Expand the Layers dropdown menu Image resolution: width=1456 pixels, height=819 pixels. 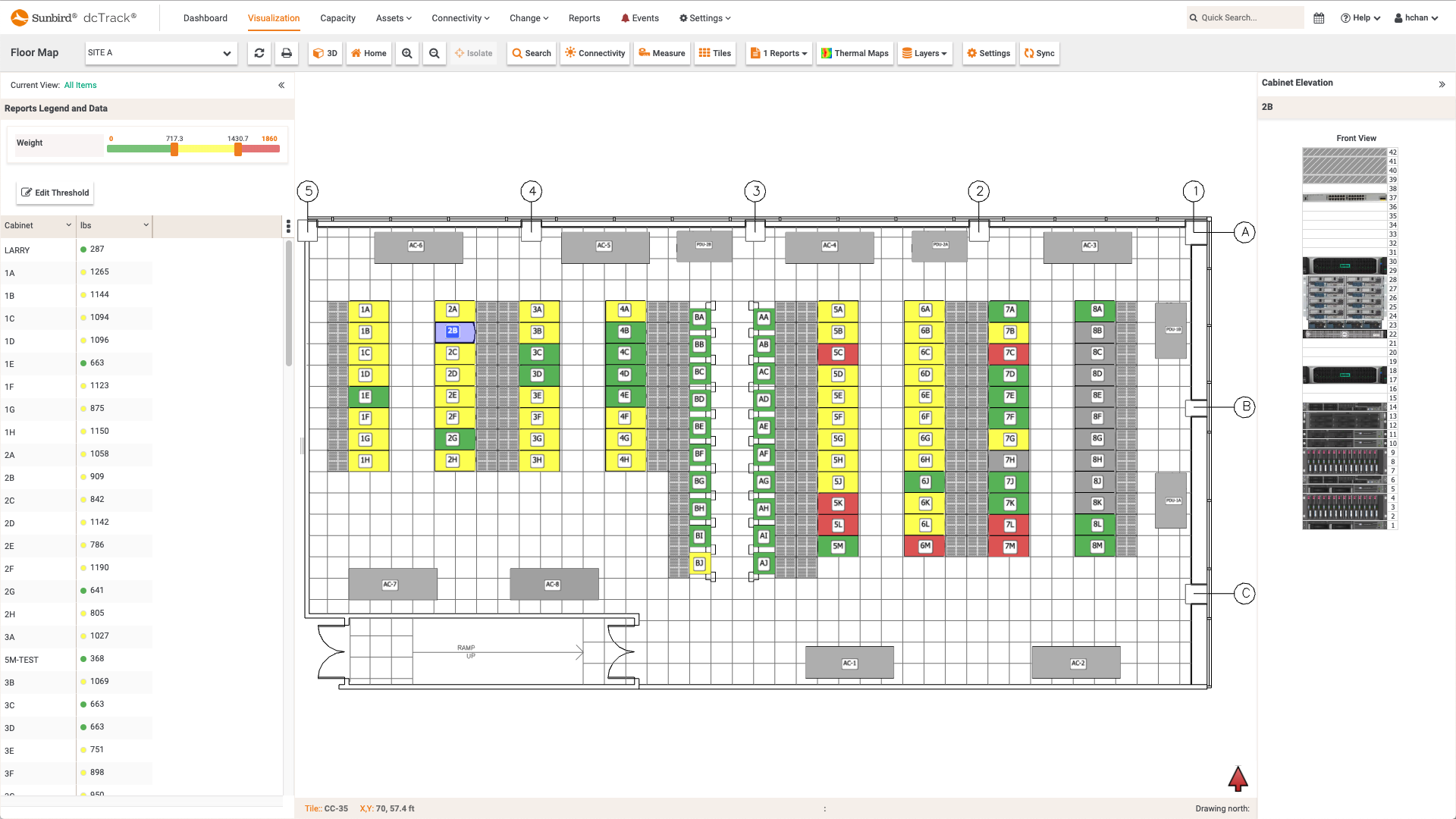tap(924, 53)
